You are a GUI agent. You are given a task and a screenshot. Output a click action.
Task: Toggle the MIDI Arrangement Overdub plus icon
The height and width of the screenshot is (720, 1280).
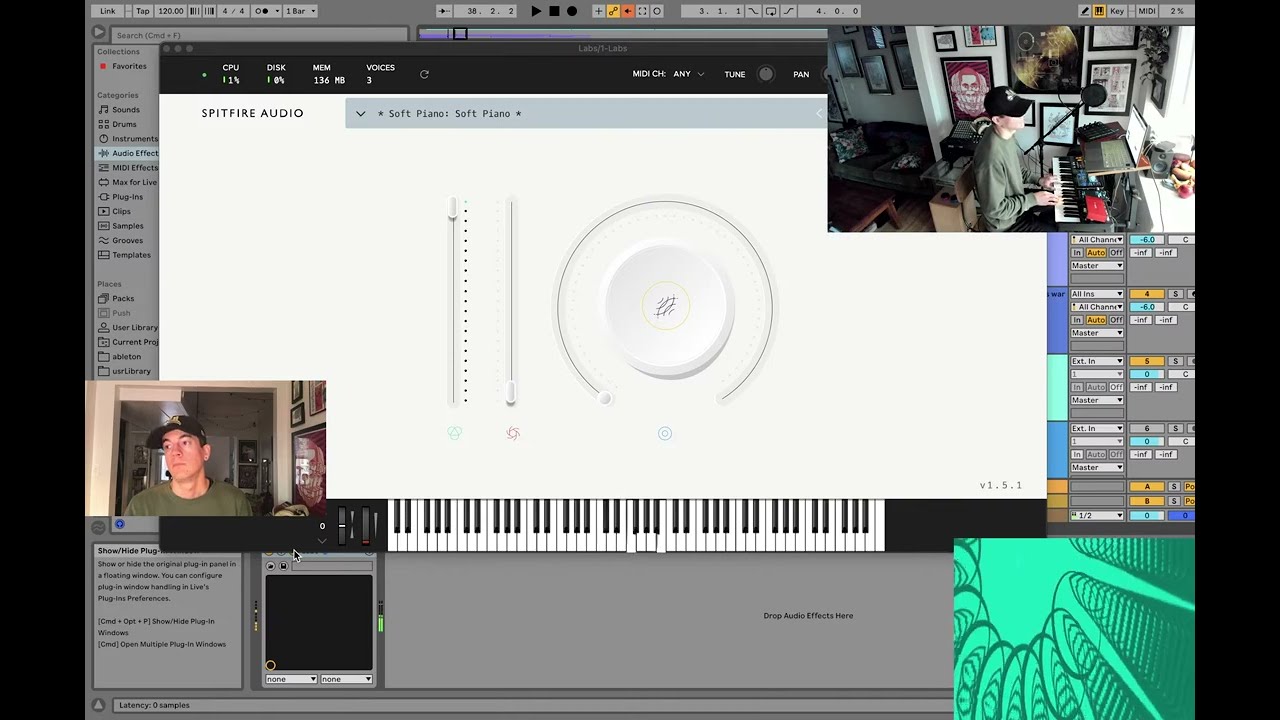point(598,11)
